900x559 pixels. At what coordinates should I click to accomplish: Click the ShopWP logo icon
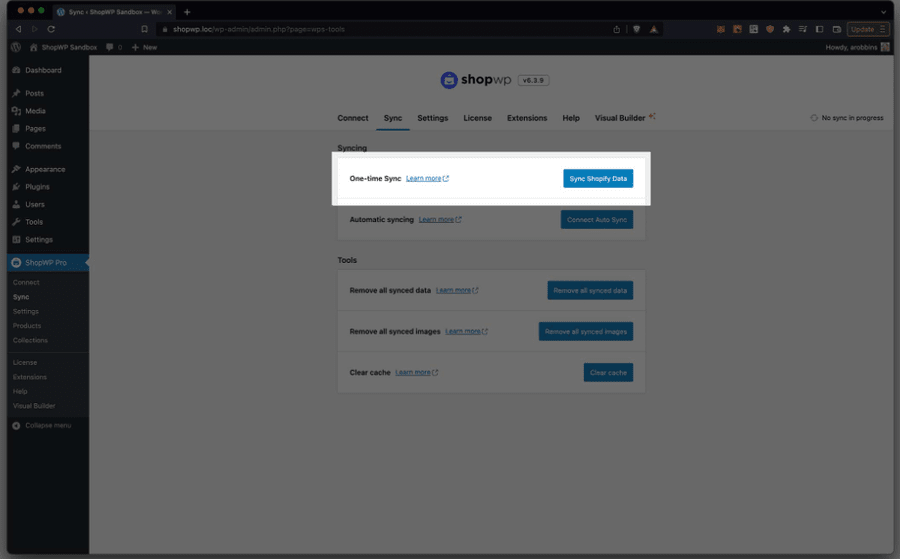pos(449,80)
